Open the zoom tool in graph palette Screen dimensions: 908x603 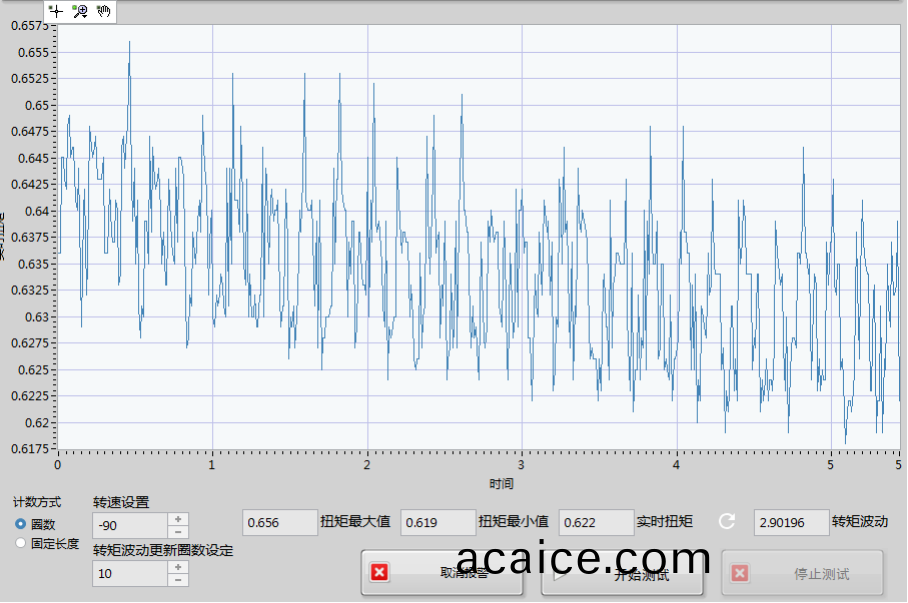pos(81,11)
